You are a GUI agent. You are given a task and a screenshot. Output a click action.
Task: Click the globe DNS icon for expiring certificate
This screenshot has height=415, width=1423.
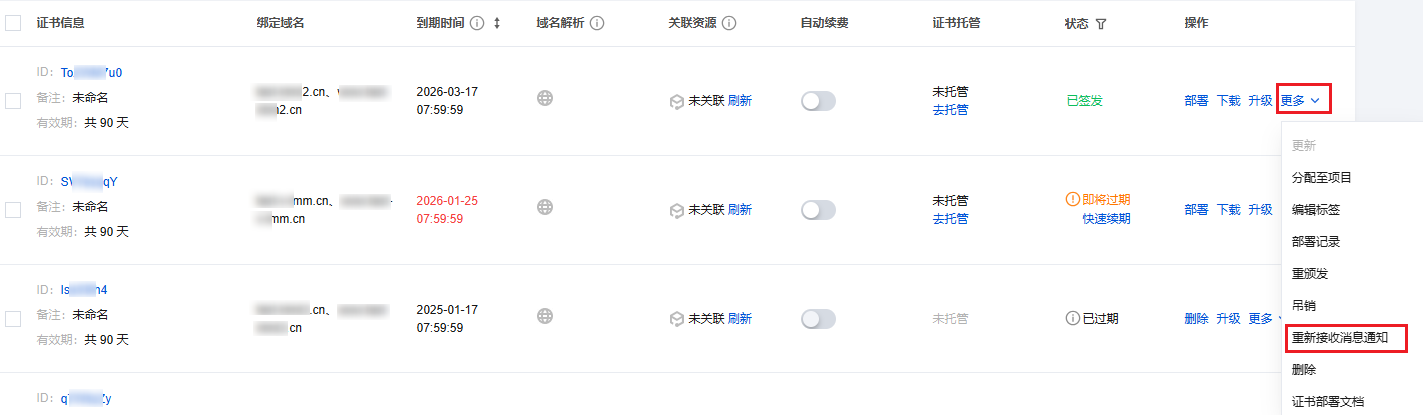[x=545, y=207]
